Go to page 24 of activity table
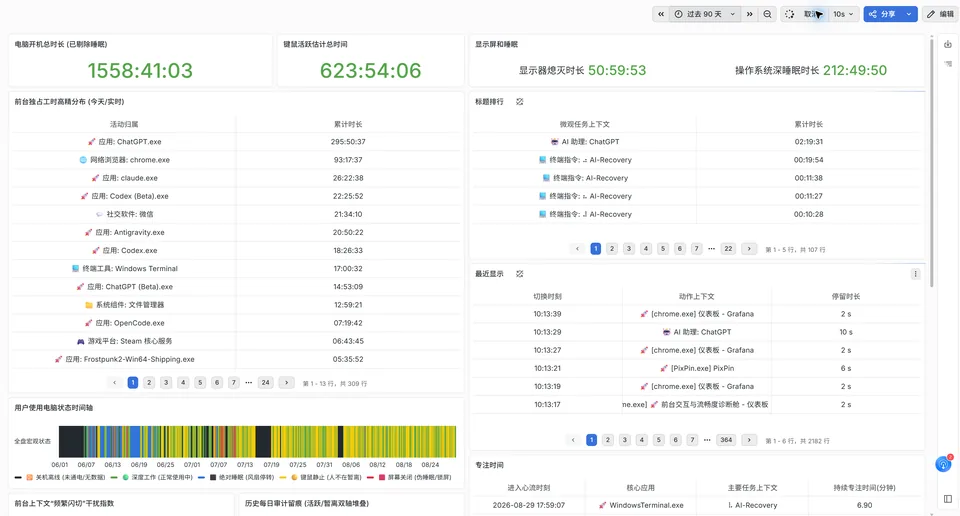 click(x=265, y=383)
